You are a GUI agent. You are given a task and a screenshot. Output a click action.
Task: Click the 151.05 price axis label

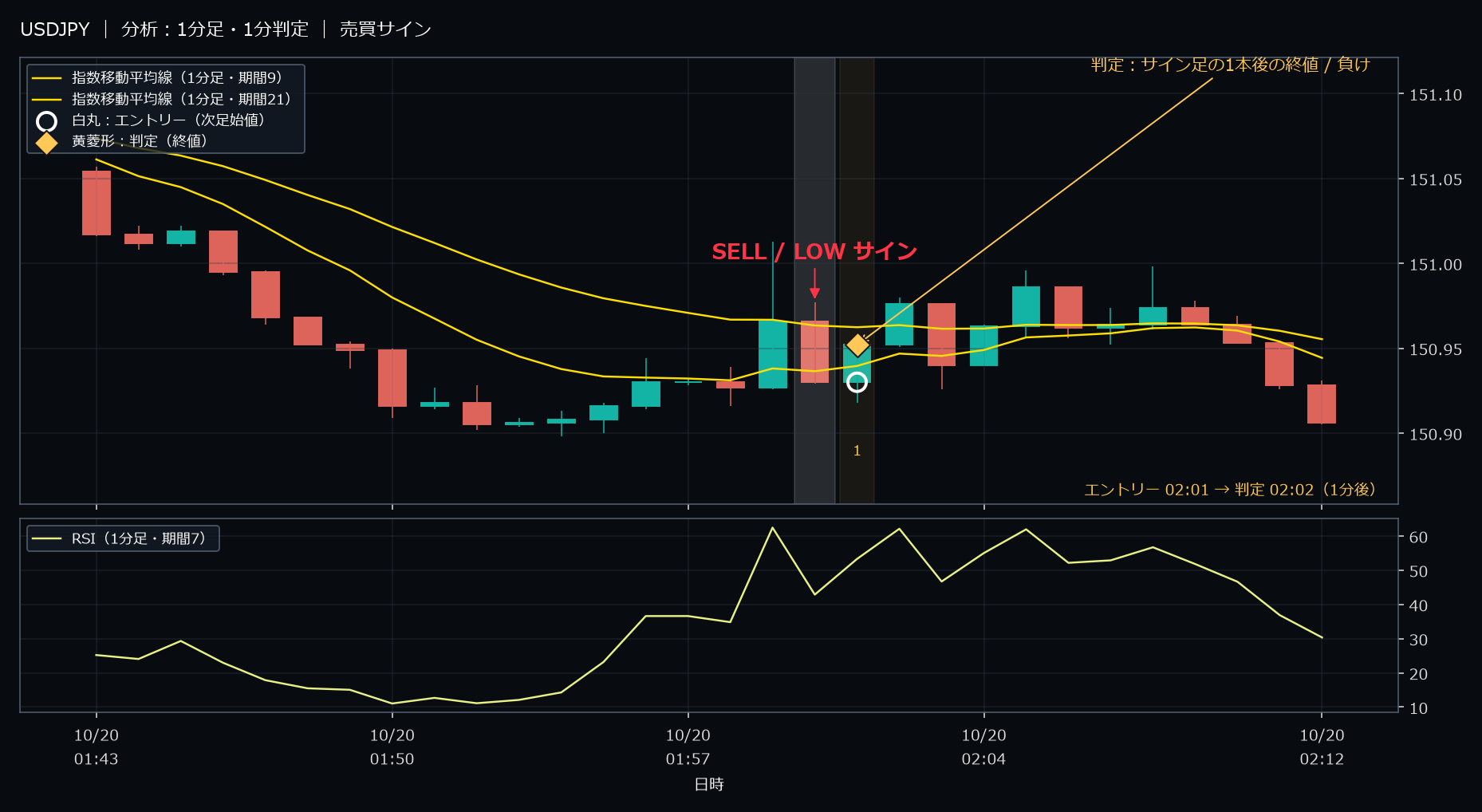tap(1436, 180)
